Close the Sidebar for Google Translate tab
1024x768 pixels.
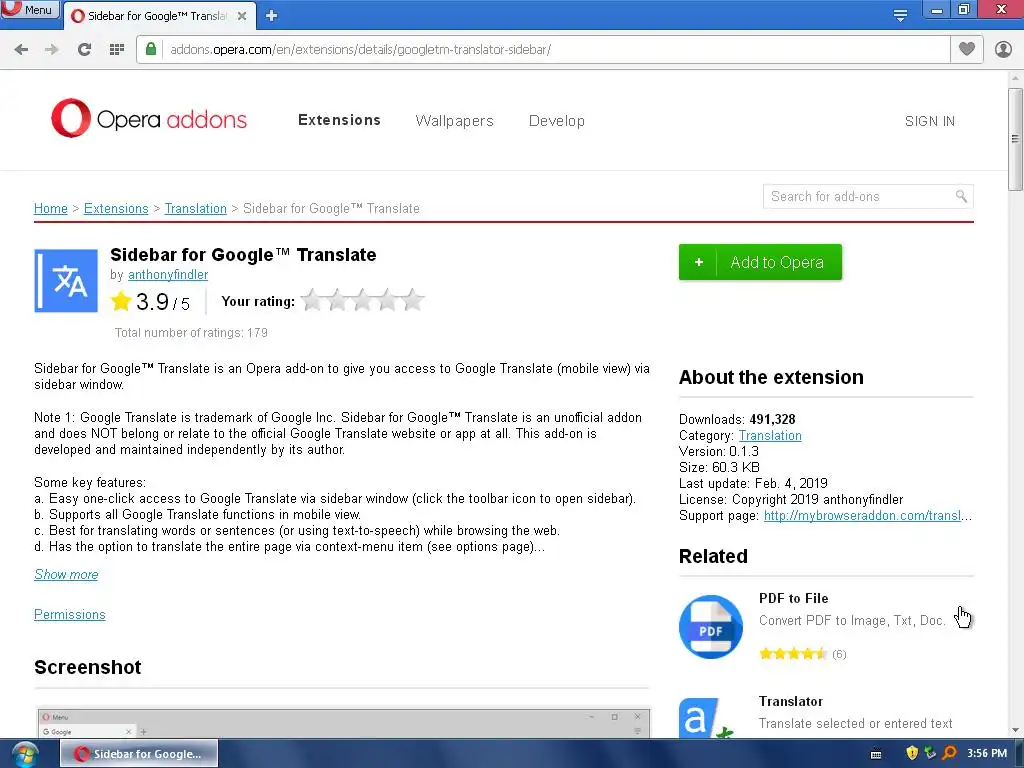[x=242, y=16]
